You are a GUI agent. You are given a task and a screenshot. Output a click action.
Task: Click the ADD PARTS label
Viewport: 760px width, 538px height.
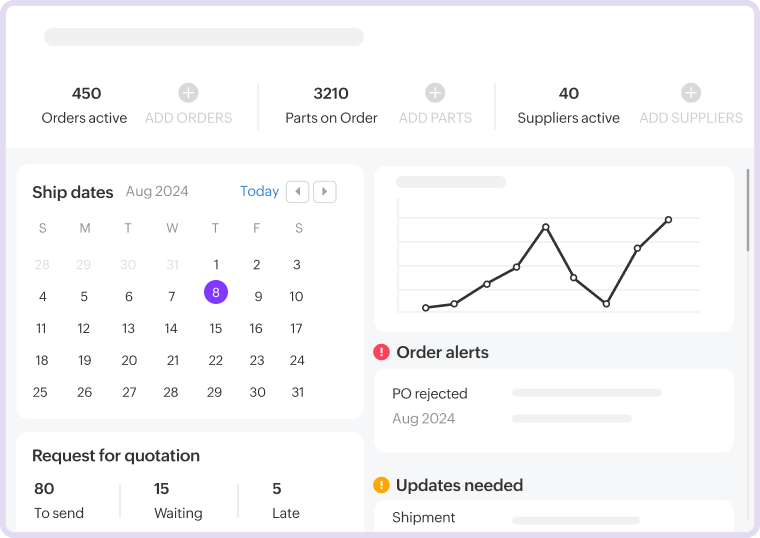click(435, 118)
